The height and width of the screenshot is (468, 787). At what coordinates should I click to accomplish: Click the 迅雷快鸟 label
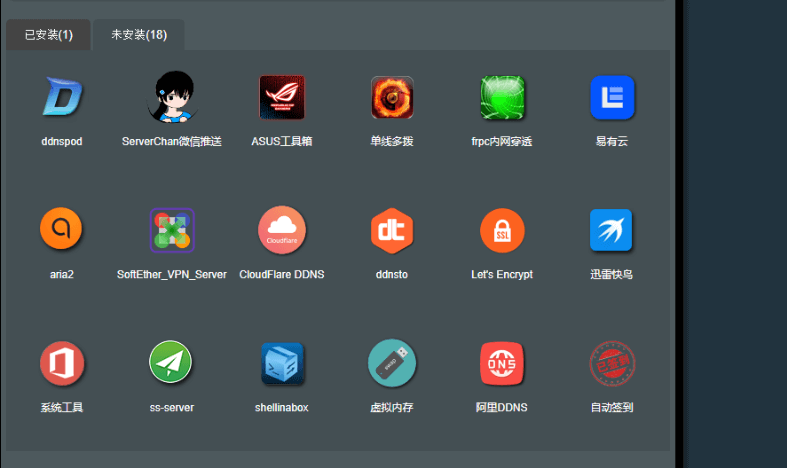[611, 274]
